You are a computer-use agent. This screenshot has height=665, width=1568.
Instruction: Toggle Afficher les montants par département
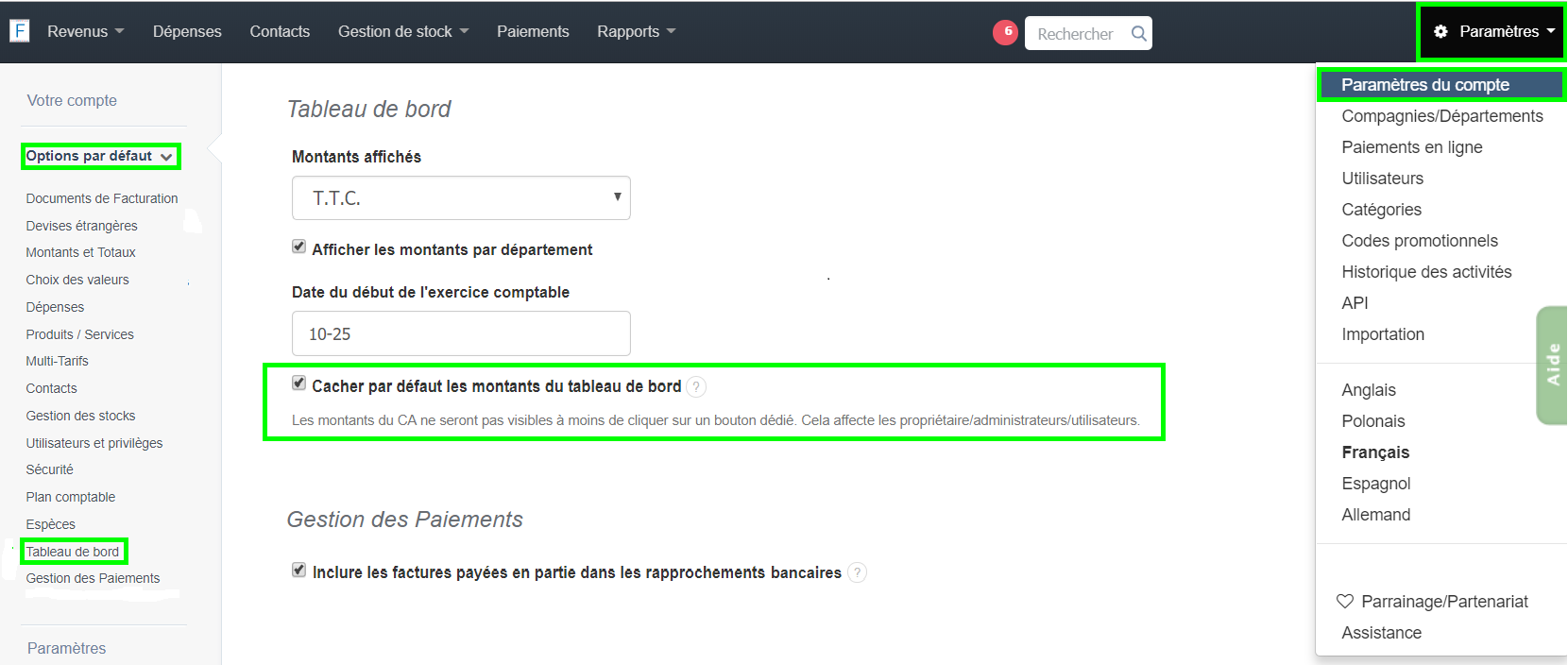[298, 247]
